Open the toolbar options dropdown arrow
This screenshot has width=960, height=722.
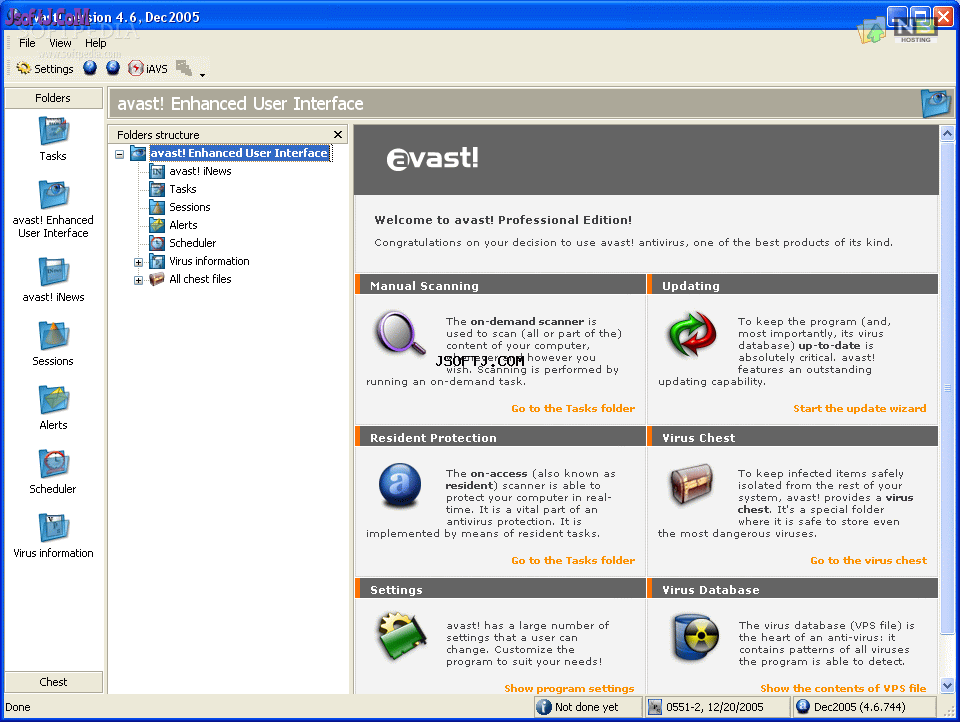(x=203, y=75)
